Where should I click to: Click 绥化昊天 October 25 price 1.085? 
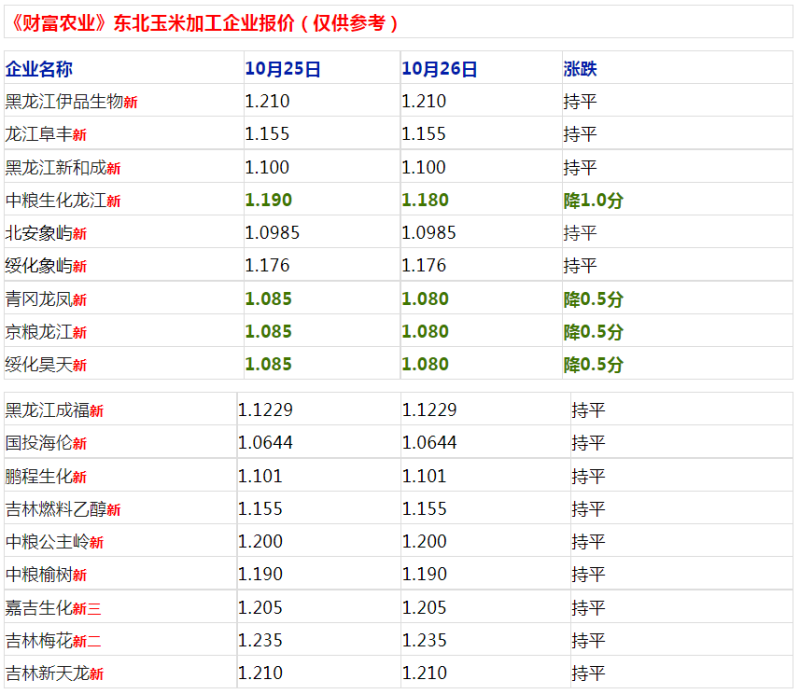point(268,364)
